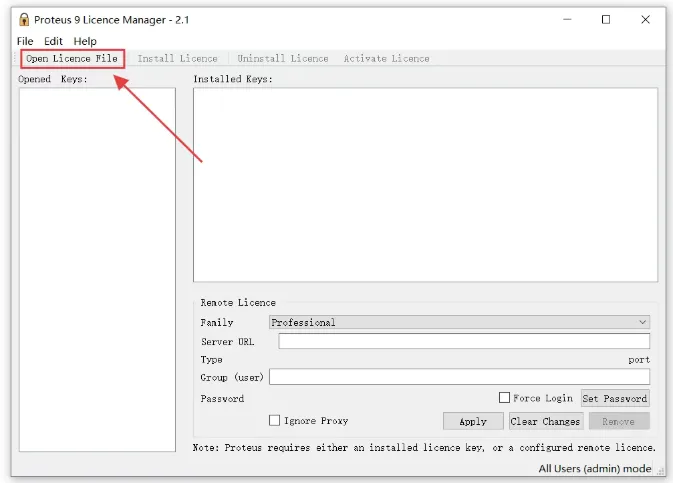This screenshot has width=673, height=483.
Task: Click Open Licence File toolbar button
Action: click(72, 58)
